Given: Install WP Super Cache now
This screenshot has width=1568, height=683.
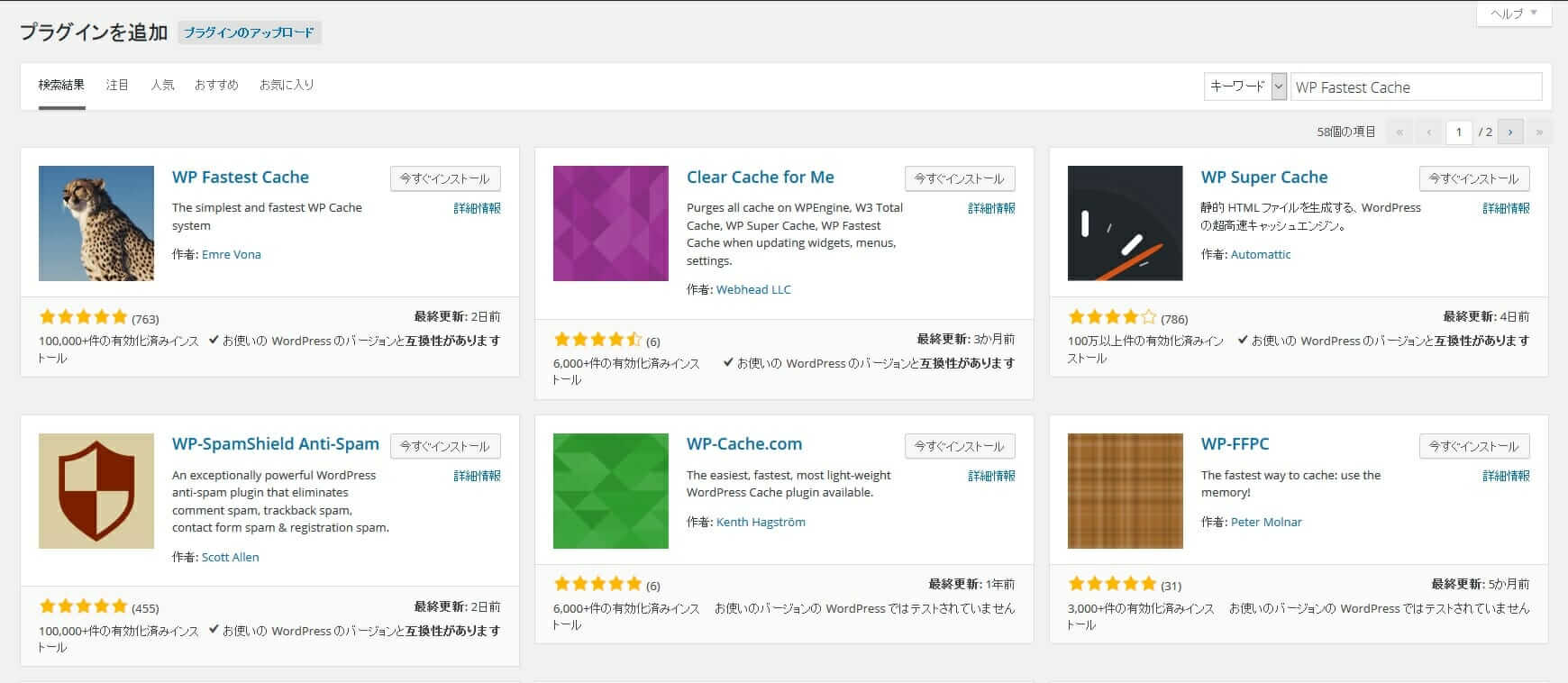Looking at the screenshot, I should [1474, 178].
